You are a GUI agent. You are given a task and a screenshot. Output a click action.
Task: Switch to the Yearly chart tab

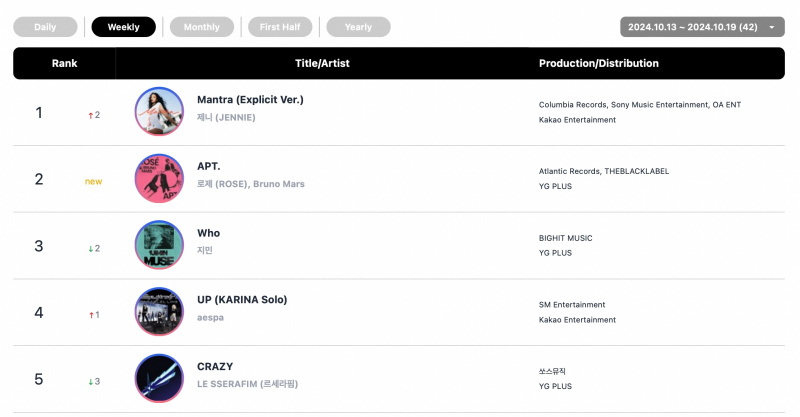click(x=358, y=27)
